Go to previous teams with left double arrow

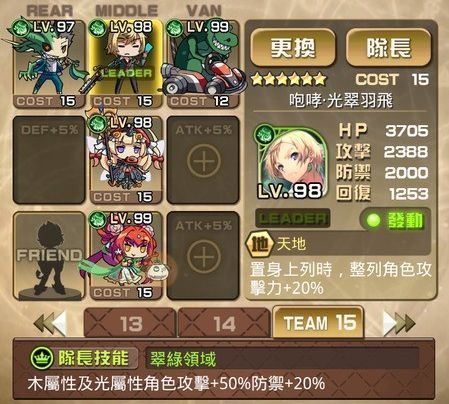50,323
